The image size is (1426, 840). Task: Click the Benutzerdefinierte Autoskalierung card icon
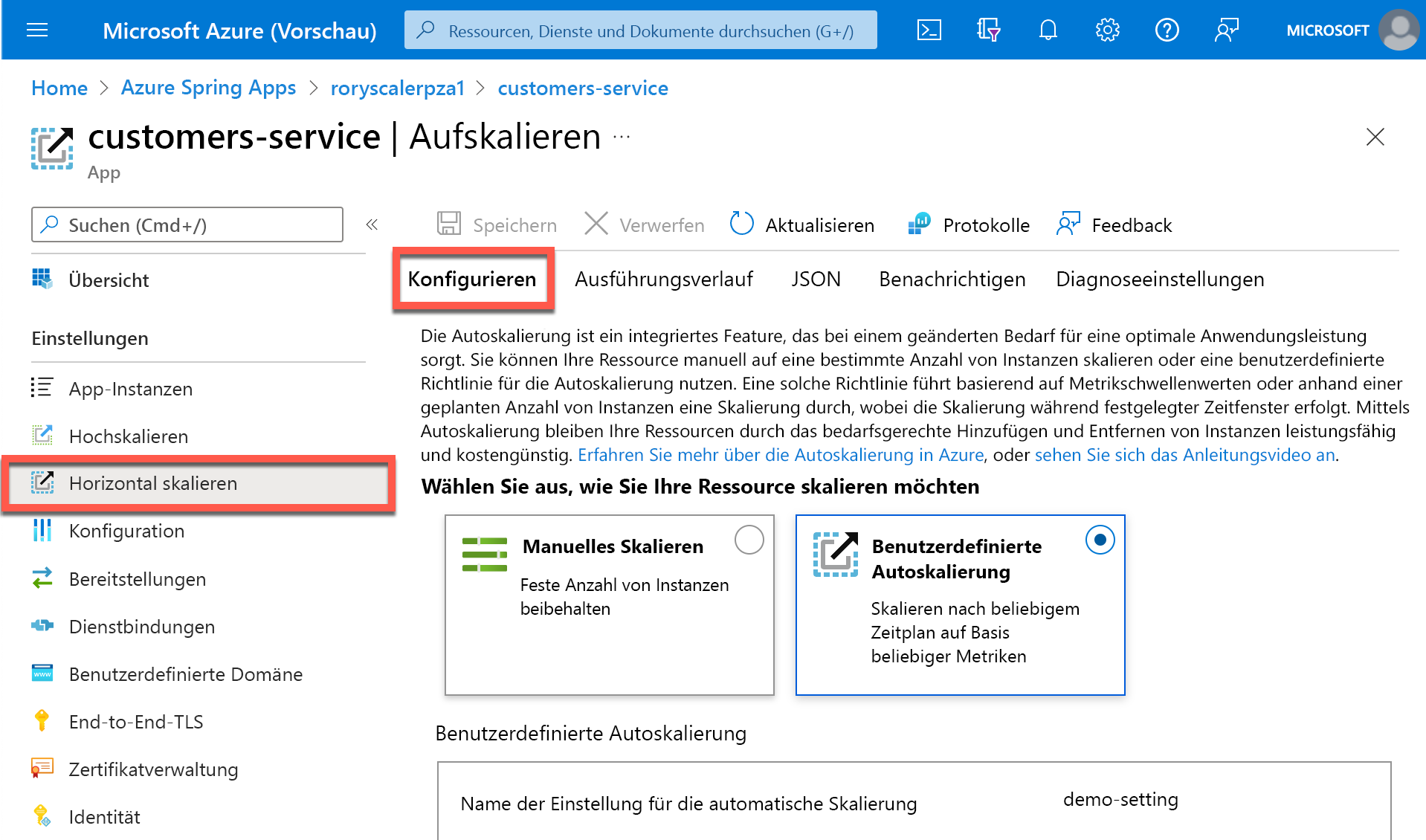click(835, 554)
